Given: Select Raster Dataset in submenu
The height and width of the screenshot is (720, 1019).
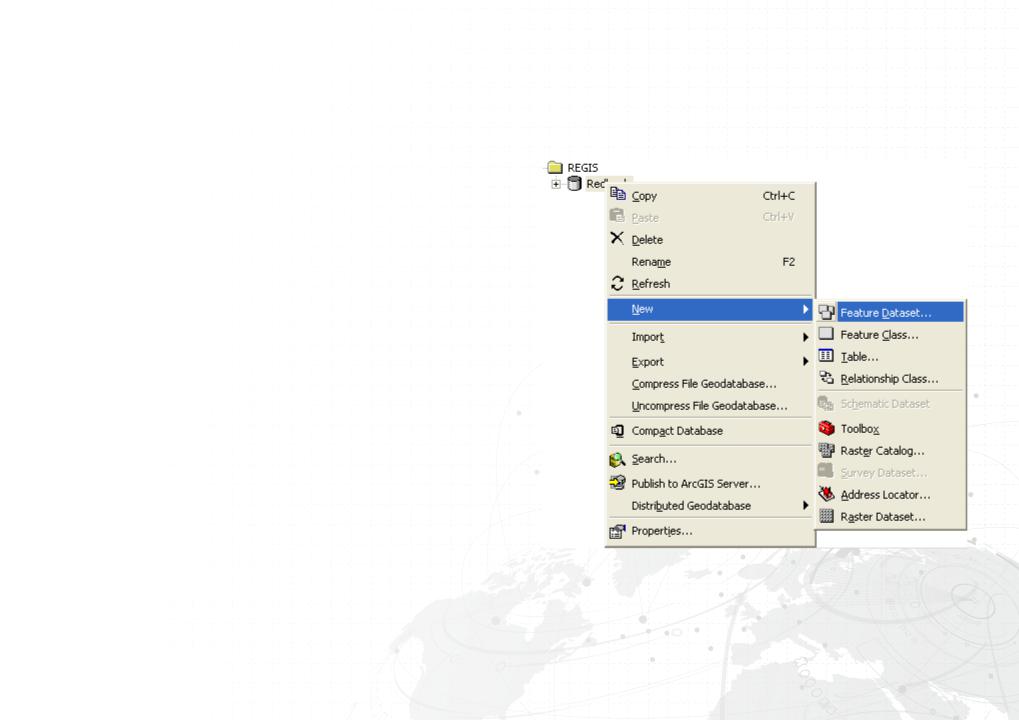Looking at the screenshot, I should click(890, 517).
